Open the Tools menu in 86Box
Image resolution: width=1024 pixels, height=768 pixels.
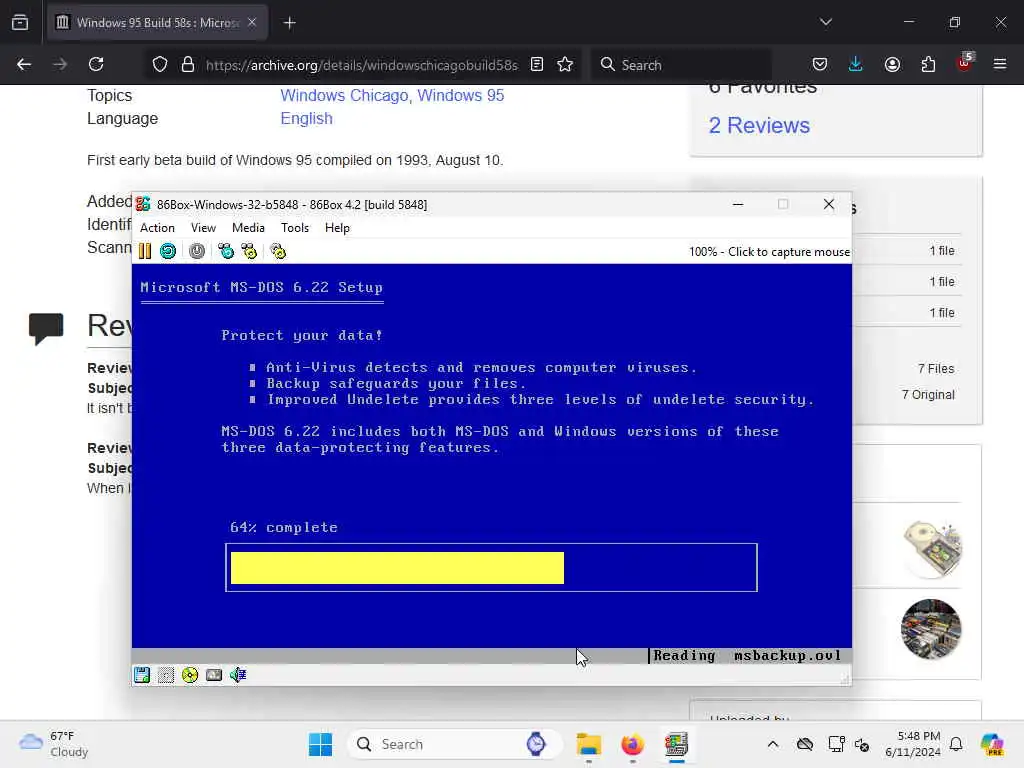click(x=295, y=228)
